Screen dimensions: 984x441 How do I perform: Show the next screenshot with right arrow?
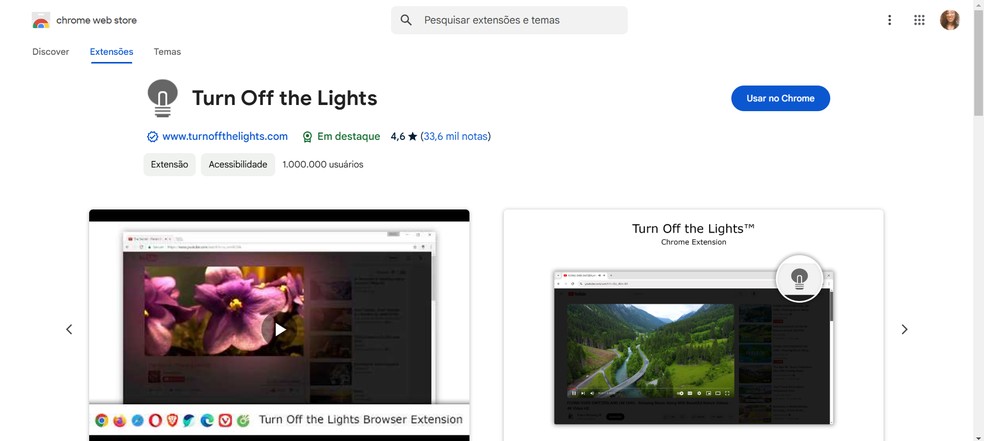904,329
